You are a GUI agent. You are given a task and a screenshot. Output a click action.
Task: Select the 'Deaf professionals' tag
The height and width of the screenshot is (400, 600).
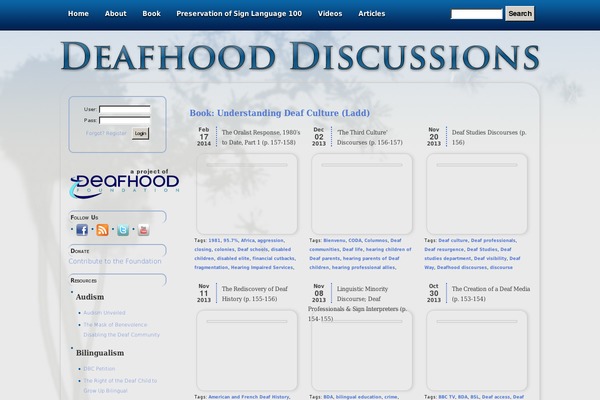point(493,240)
